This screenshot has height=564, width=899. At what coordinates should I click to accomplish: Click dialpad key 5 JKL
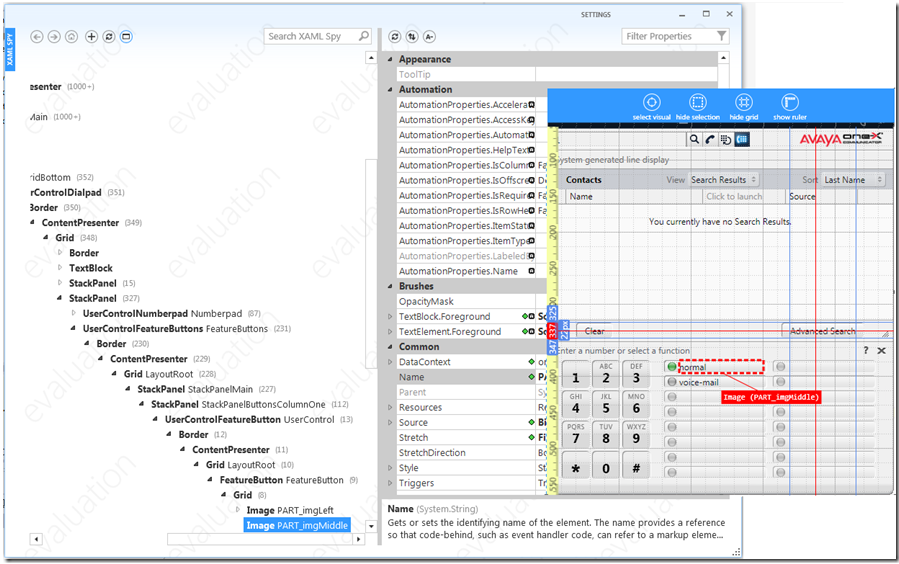coord(606,404)
